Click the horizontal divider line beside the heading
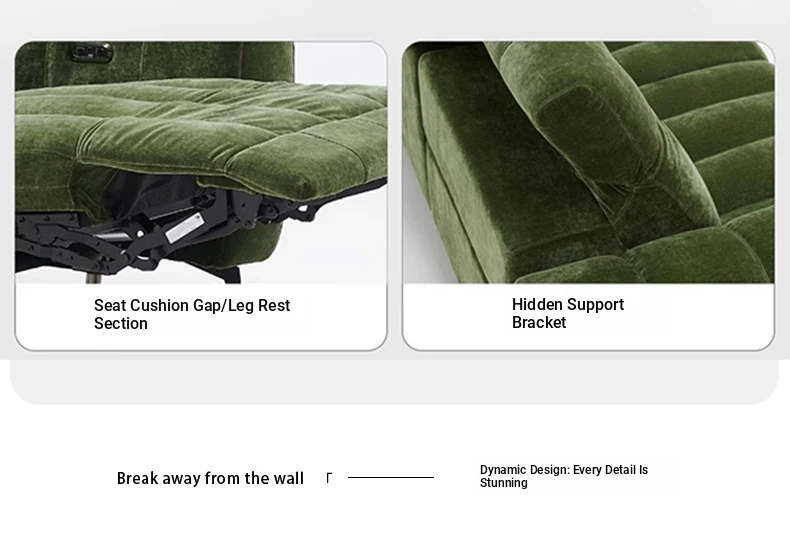The width and height of the screenshot is (790, 554). pyautogui.click(x=390, y=477)
